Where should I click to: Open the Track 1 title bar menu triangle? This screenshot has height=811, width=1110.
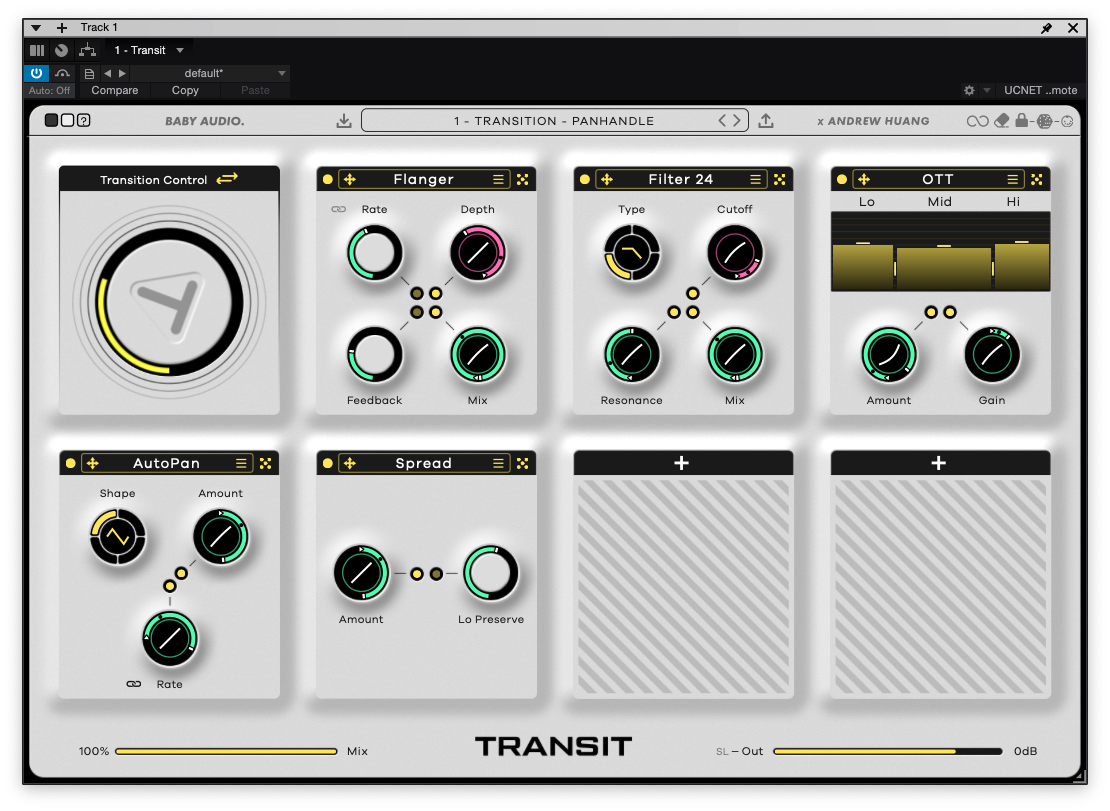pos(35,28)
